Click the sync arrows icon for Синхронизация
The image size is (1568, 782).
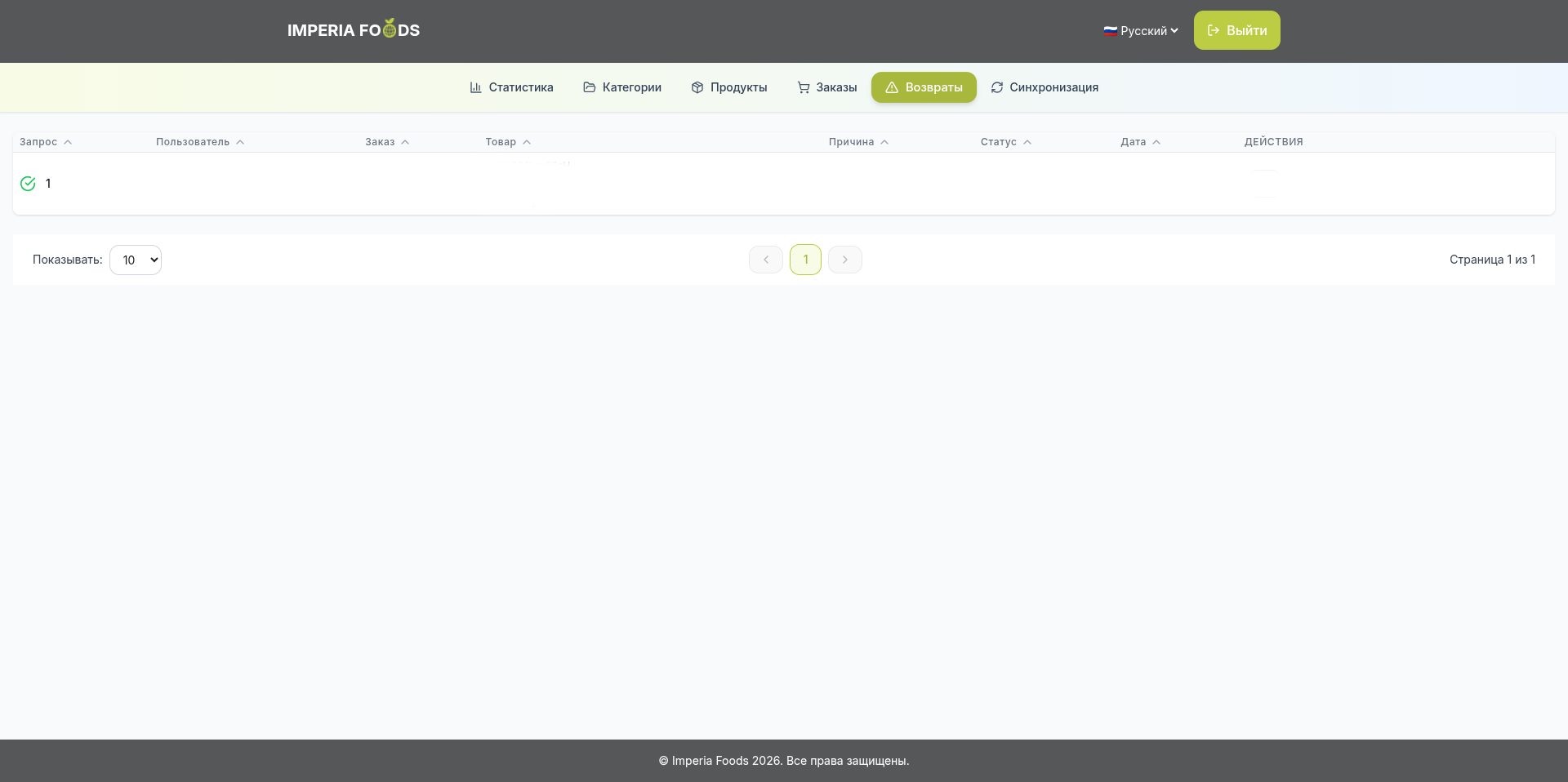pos(997,87)
